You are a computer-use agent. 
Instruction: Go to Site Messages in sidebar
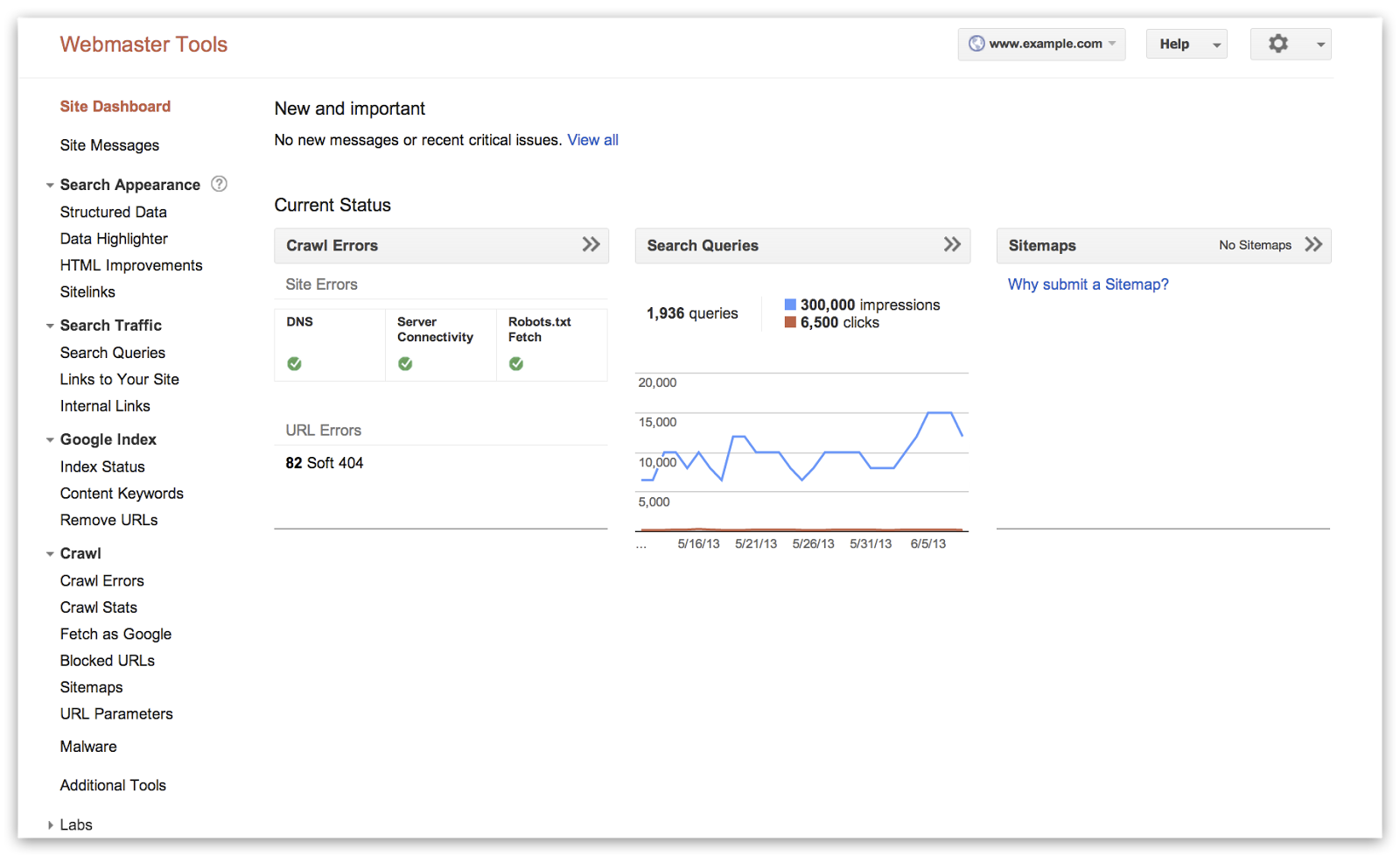pos(109,145)
